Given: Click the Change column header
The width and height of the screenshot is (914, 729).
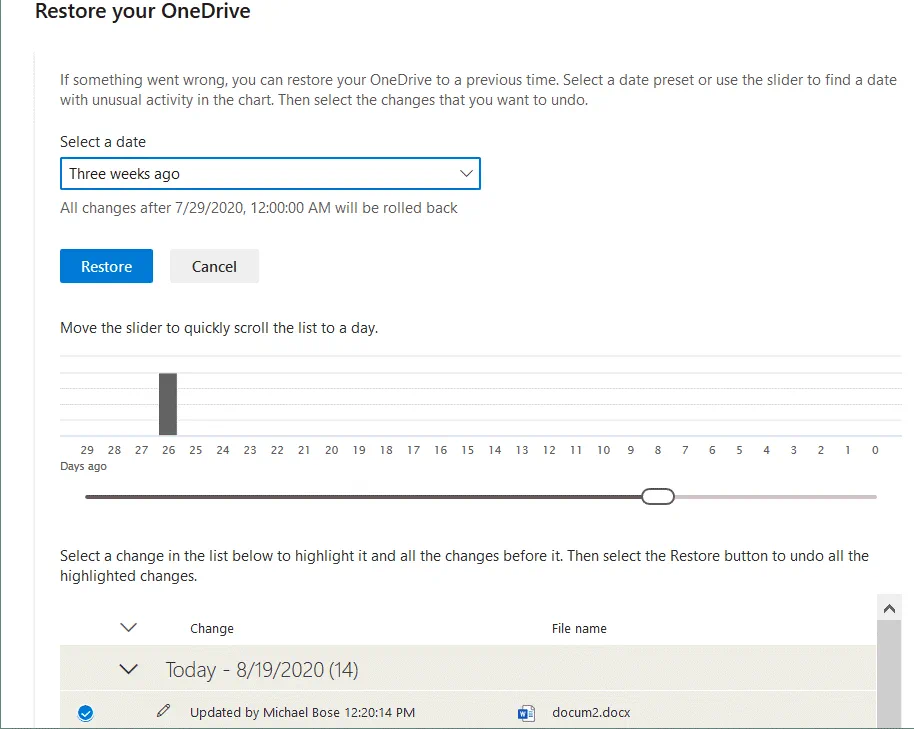Looking at the screenshot, I should pyautogui.click(x=212, y=629).
